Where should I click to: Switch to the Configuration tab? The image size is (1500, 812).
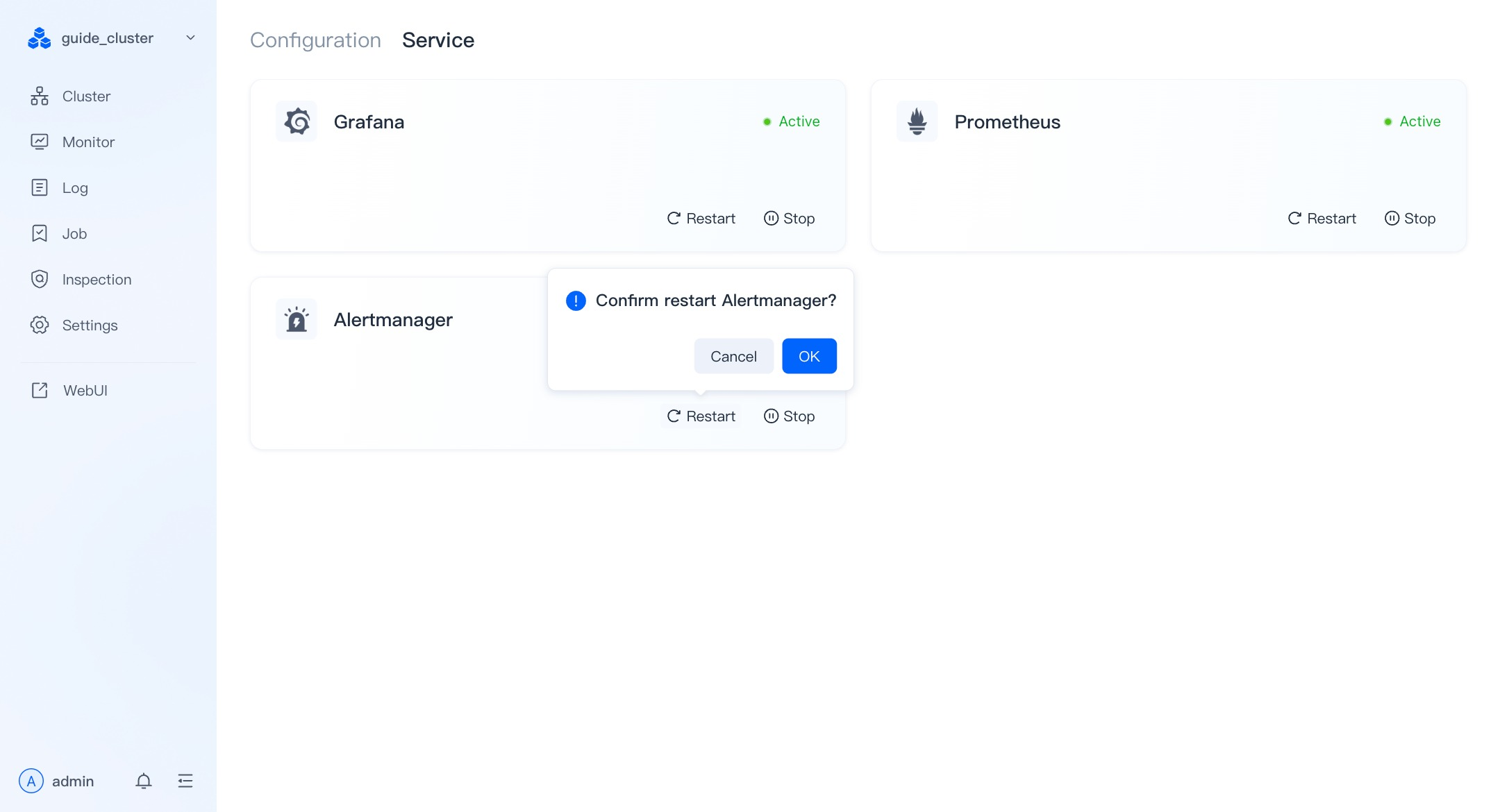[x=315, y=40]
